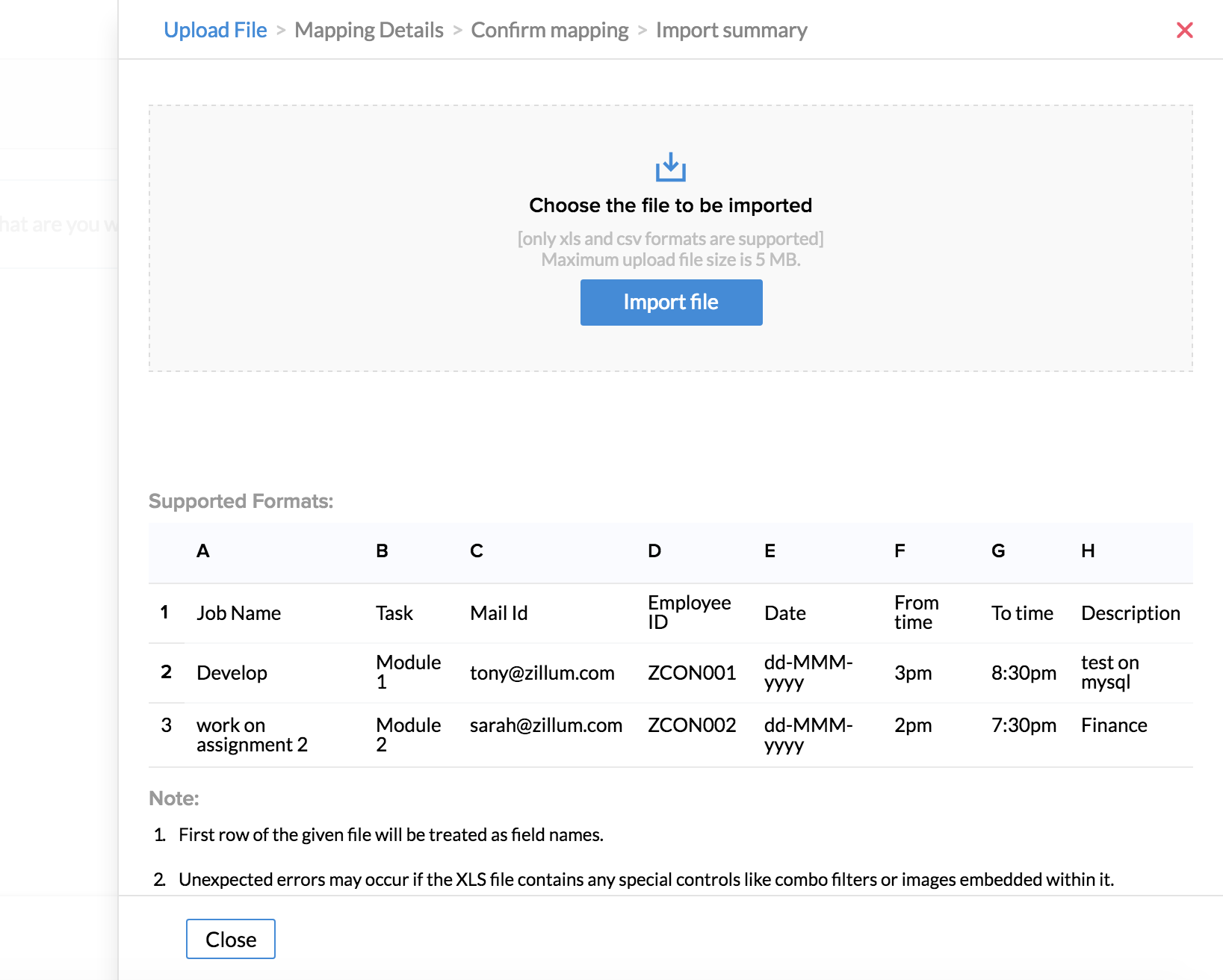Viewport: 1223px width, 980px height.
Task: Click the tony@zillum.com mail cell
Action: 542,673
